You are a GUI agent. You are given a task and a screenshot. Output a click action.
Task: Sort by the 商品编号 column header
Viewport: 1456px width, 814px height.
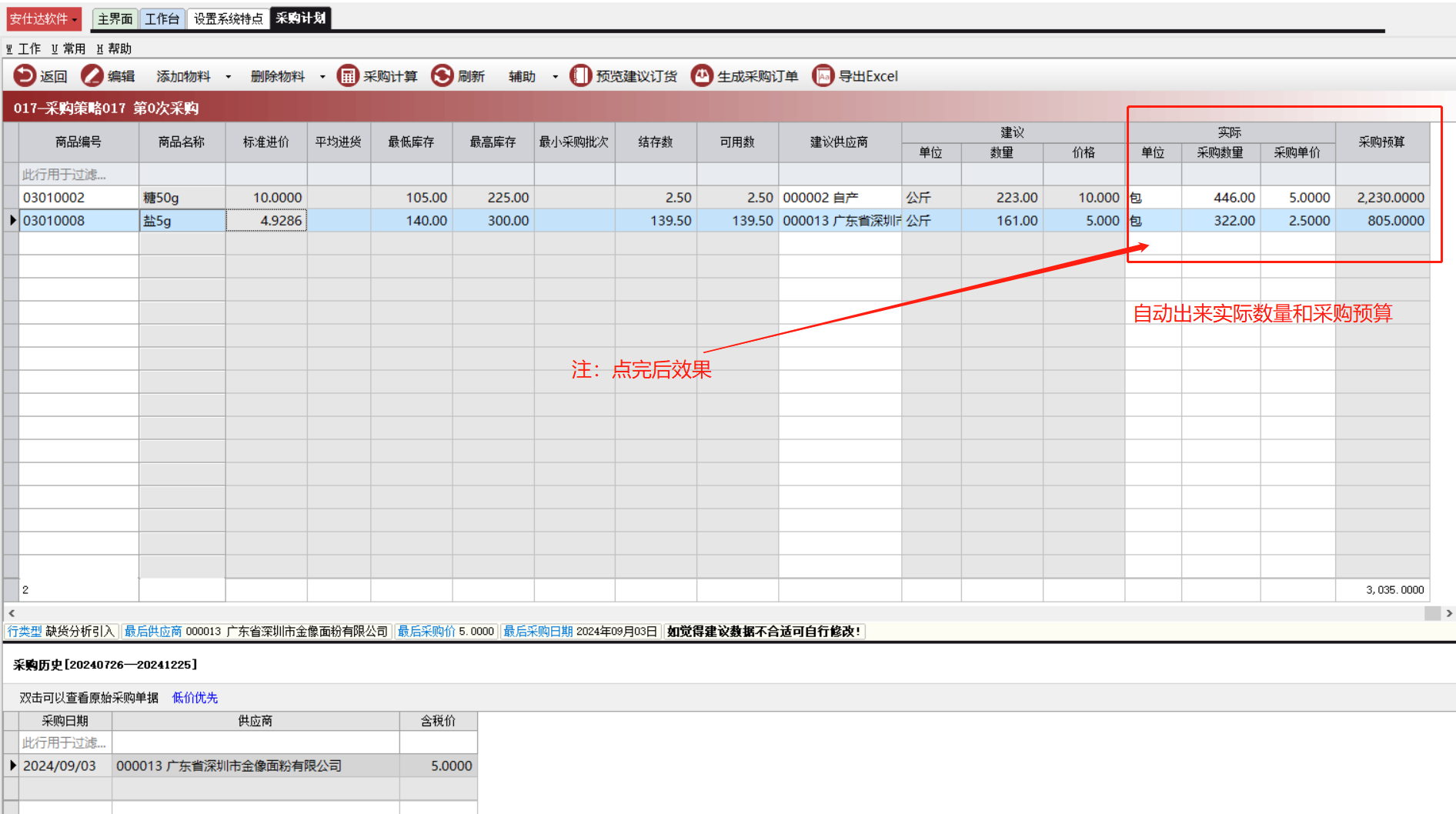click(x=78, y=142)
